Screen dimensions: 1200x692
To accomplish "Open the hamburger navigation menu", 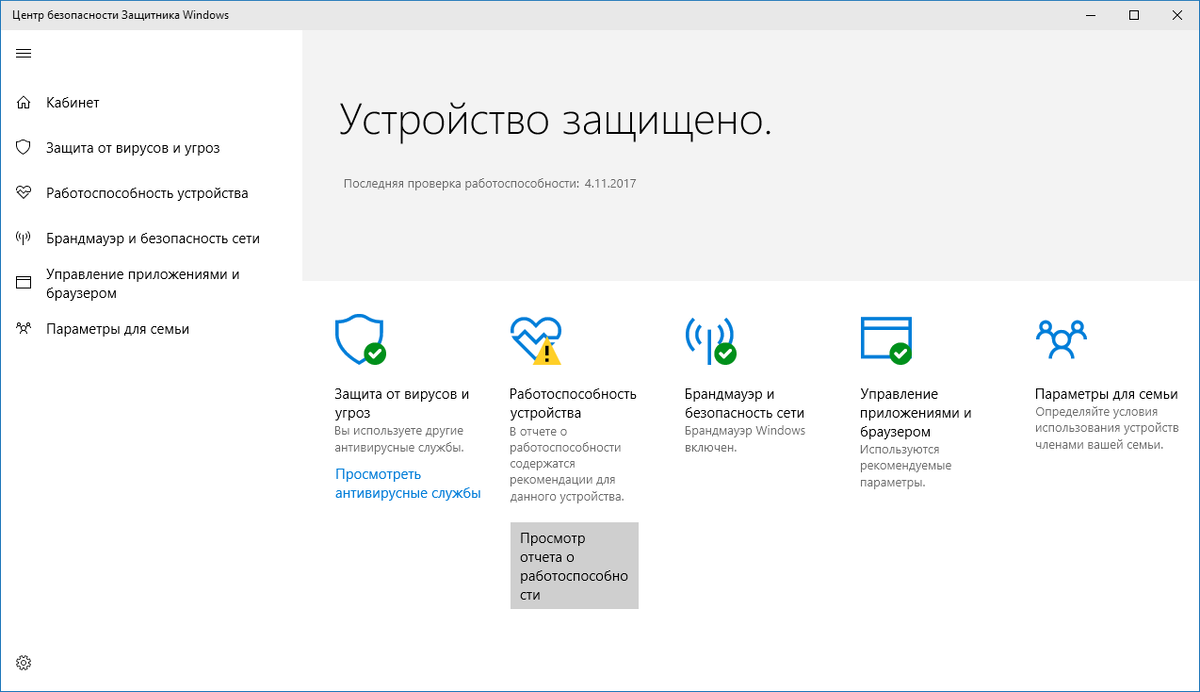I will point(24,54).
